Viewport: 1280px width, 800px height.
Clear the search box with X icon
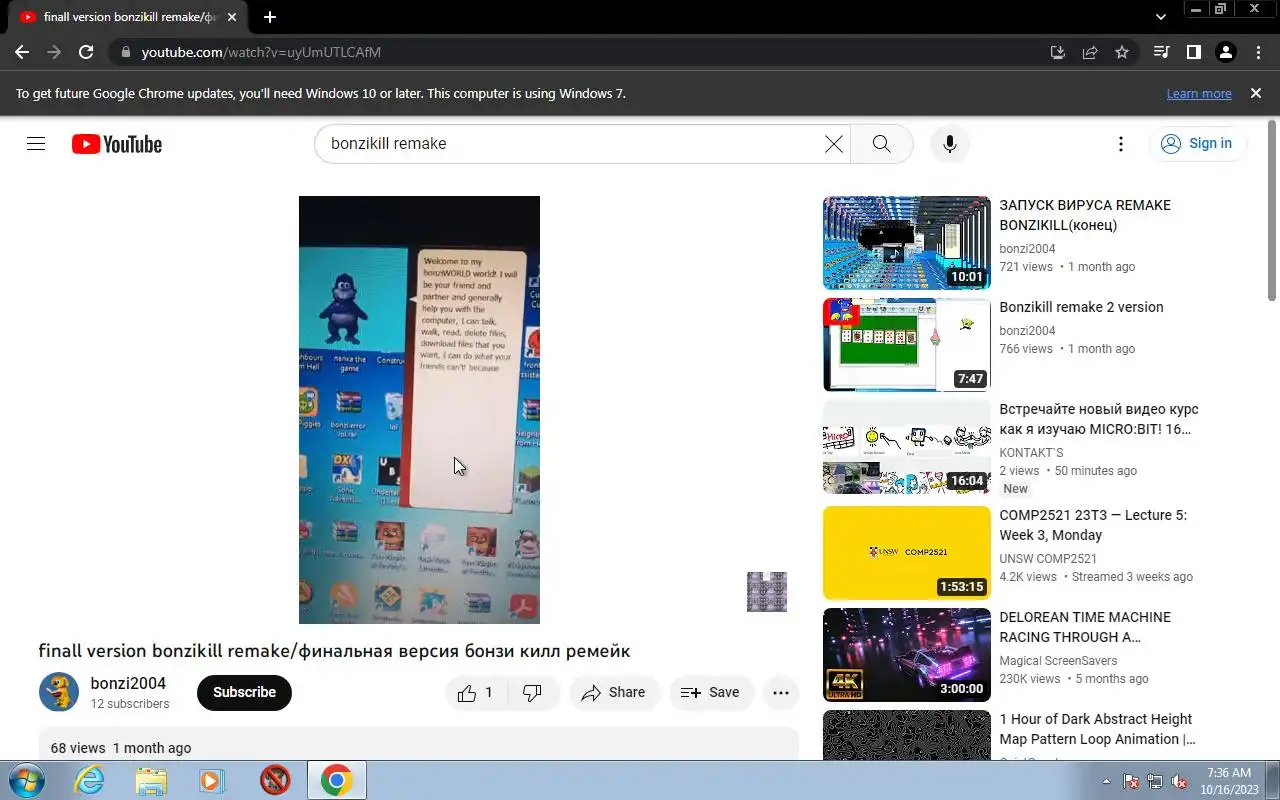(833, 144)
